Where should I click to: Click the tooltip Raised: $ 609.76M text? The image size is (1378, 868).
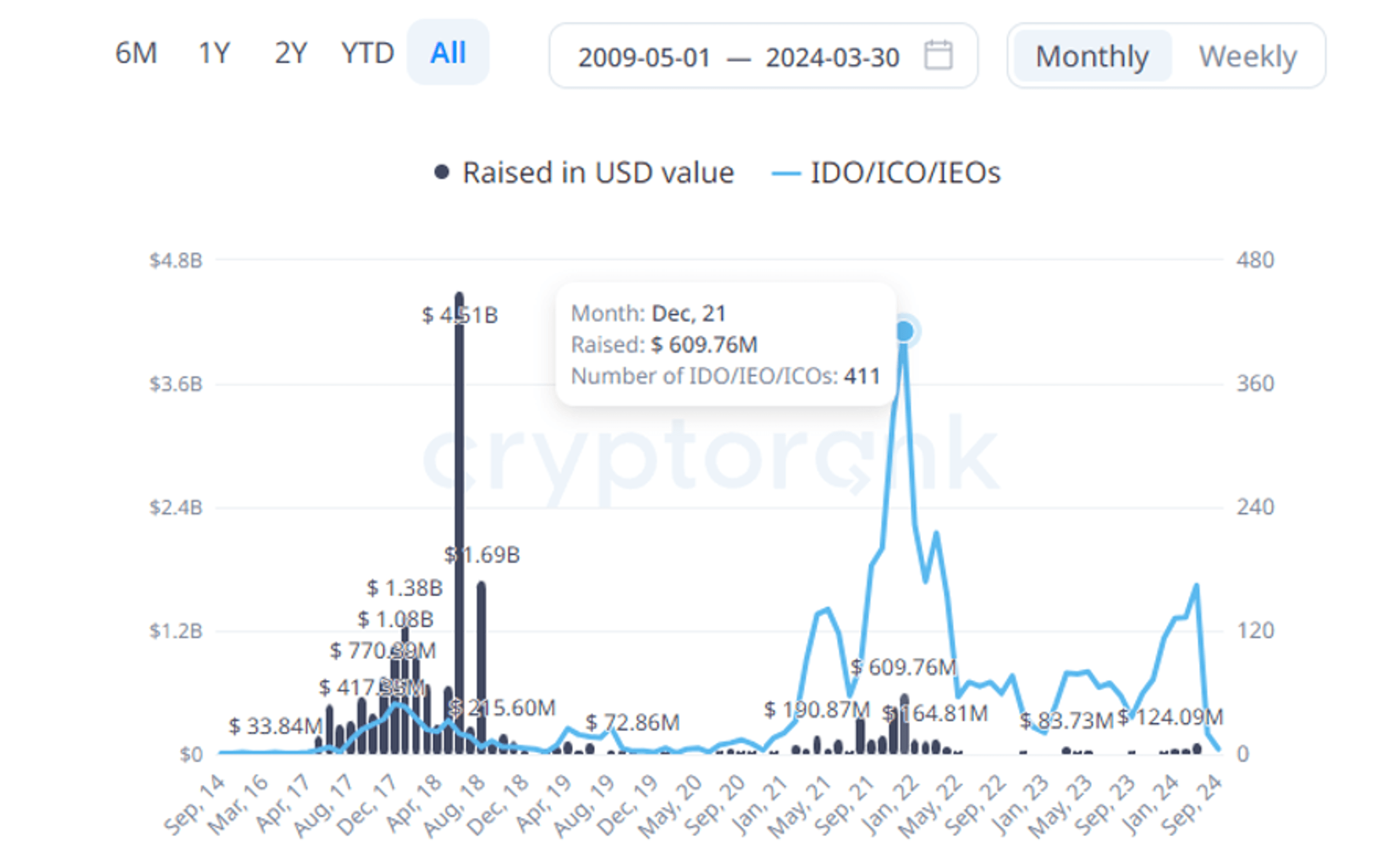point(664,344)
